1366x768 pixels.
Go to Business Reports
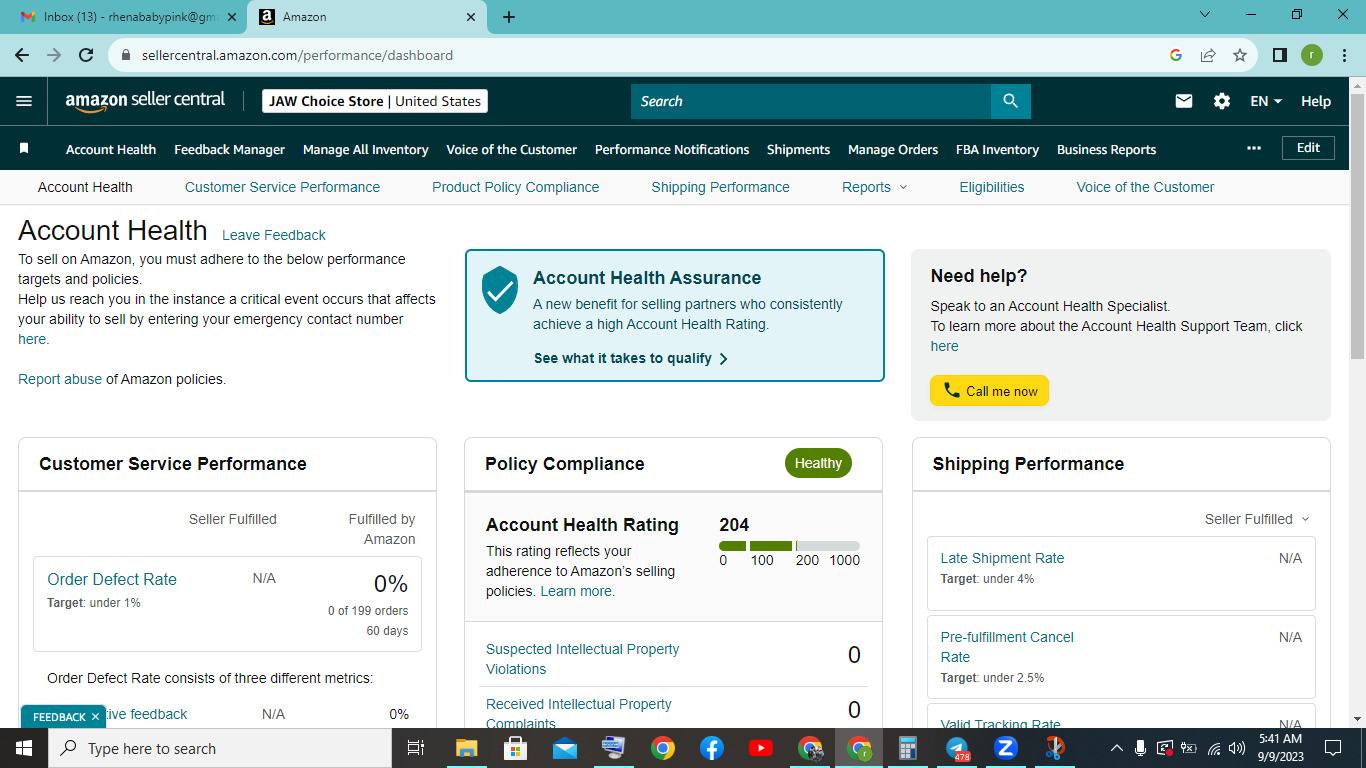1106,149
